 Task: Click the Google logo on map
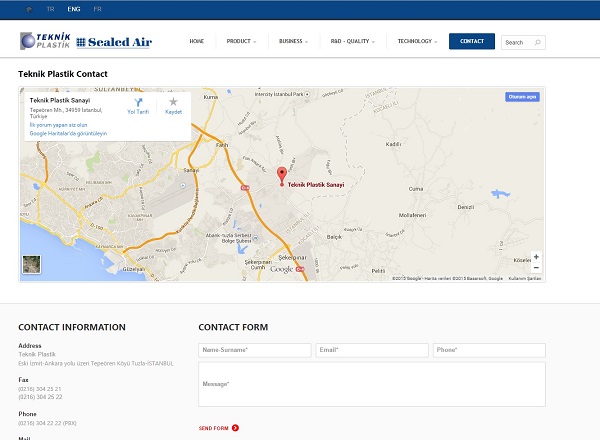282,269
